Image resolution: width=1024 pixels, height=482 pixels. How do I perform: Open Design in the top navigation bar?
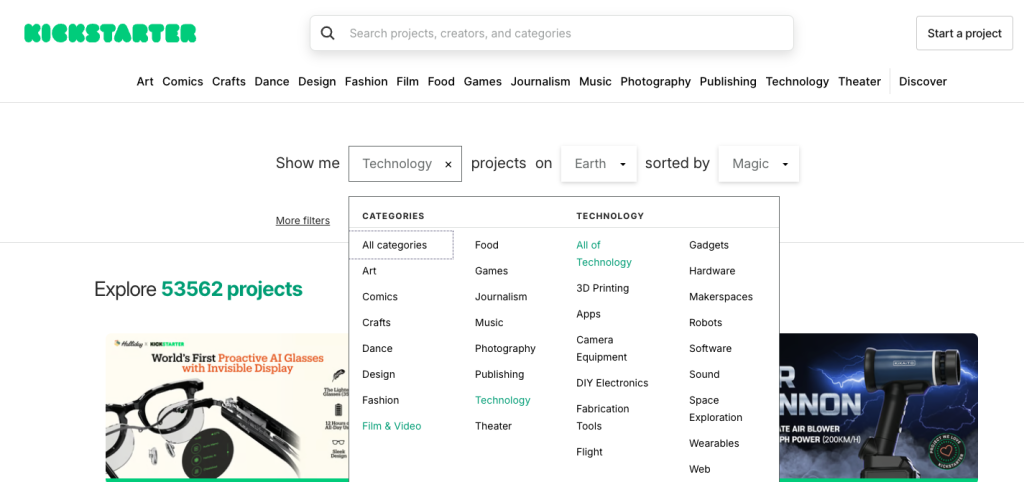coord(317,82)
